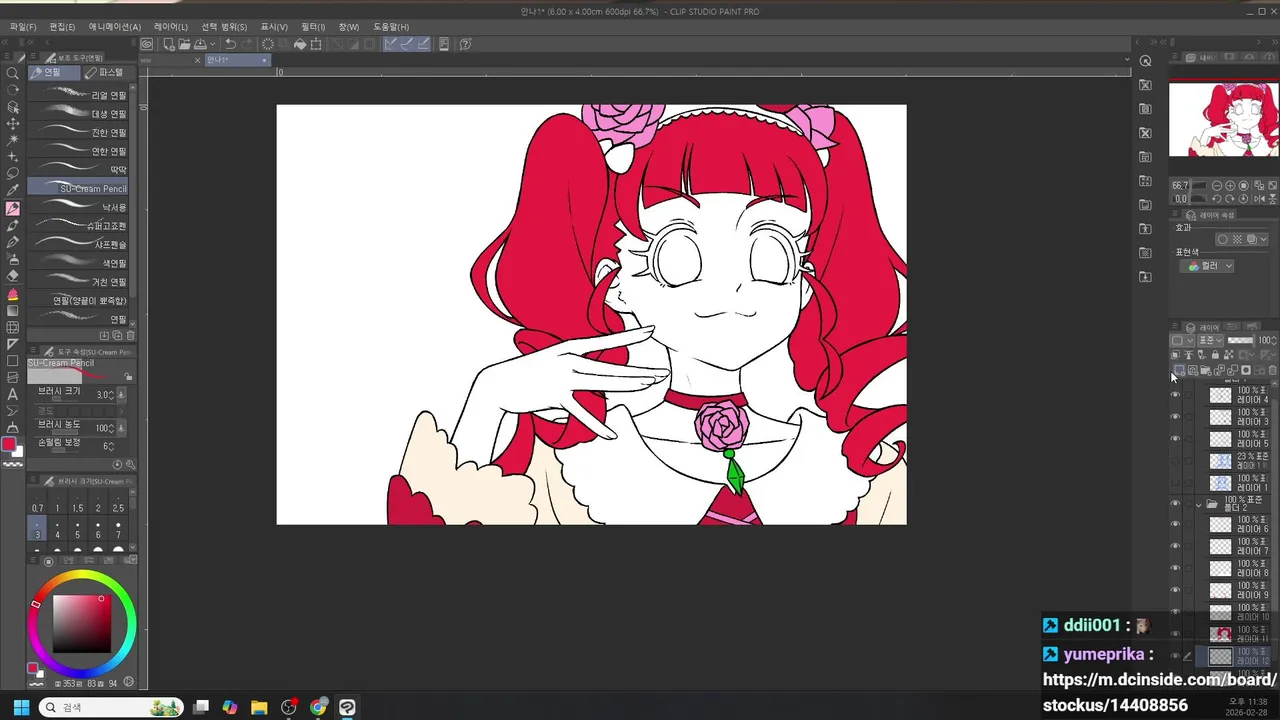The width and height of the screenshot is (1280, 720).
Task: Adjust the brush density 100 stepper
Action: (x=109, y=428)
